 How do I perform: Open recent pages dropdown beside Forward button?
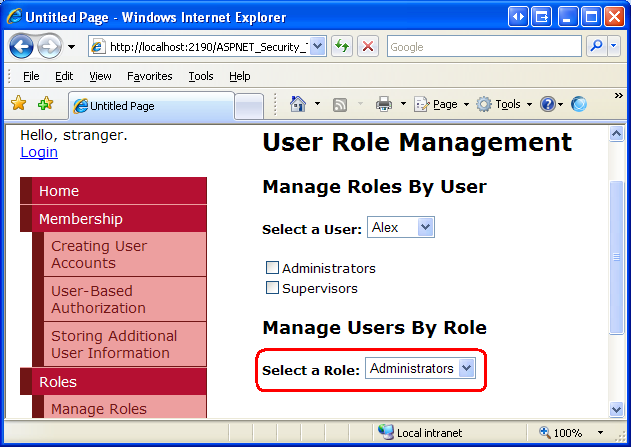coord(72,47)
